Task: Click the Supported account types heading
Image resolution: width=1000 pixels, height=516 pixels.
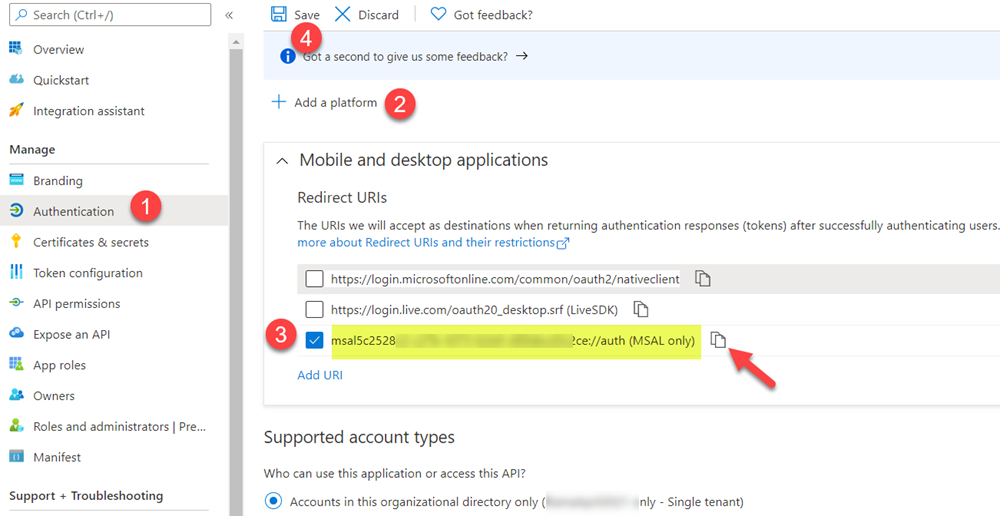Action: pos(359,438)
